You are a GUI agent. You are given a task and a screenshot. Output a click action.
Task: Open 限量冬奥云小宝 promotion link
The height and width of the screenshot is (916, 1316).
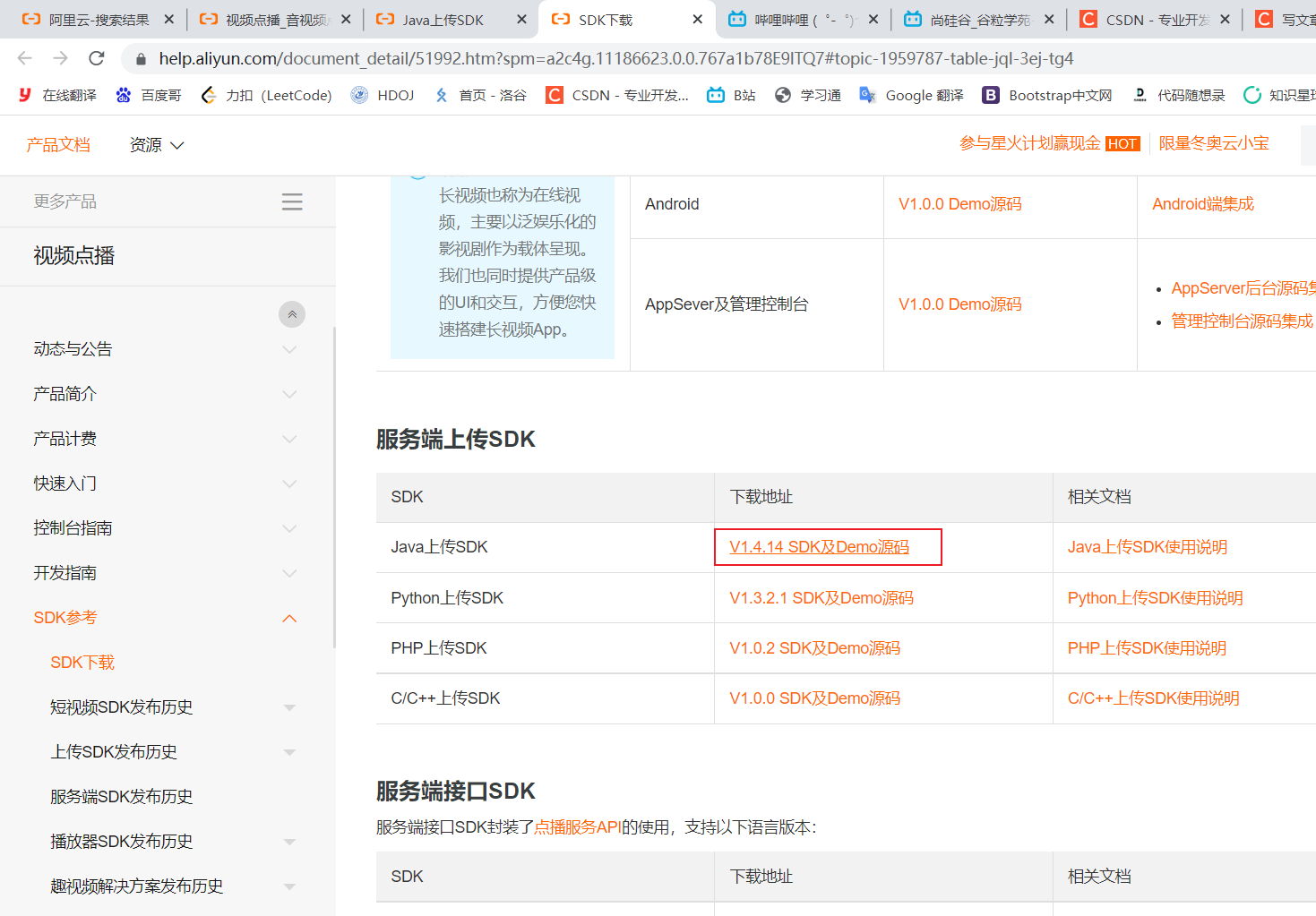1214,143
